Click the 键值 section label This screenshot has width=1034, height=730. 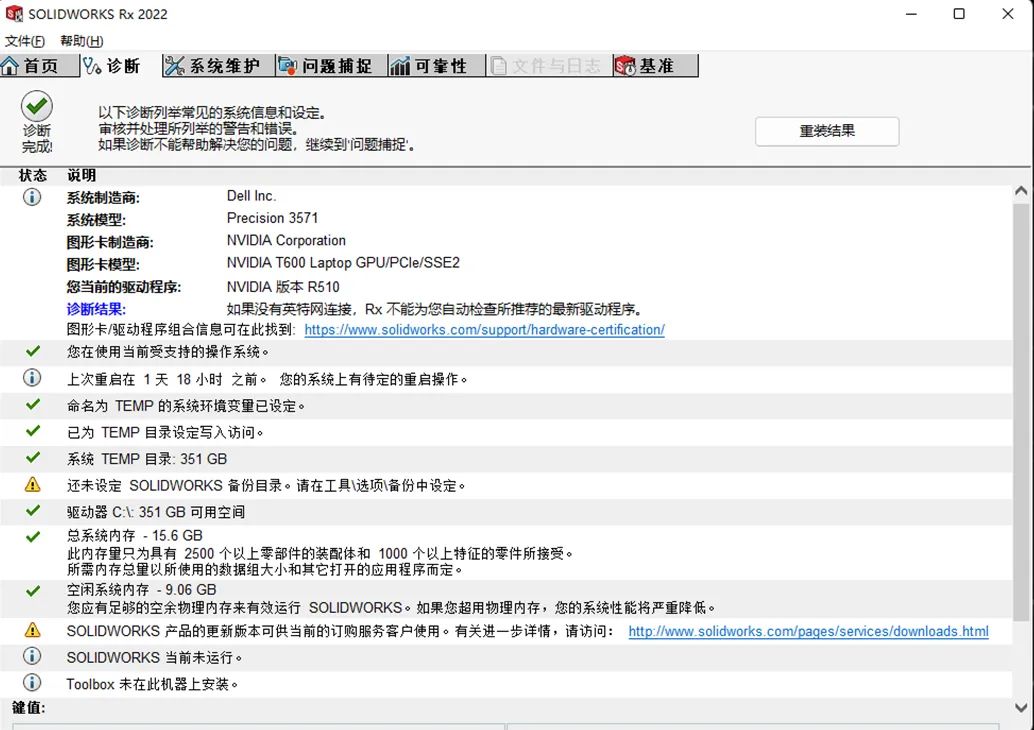29,708
